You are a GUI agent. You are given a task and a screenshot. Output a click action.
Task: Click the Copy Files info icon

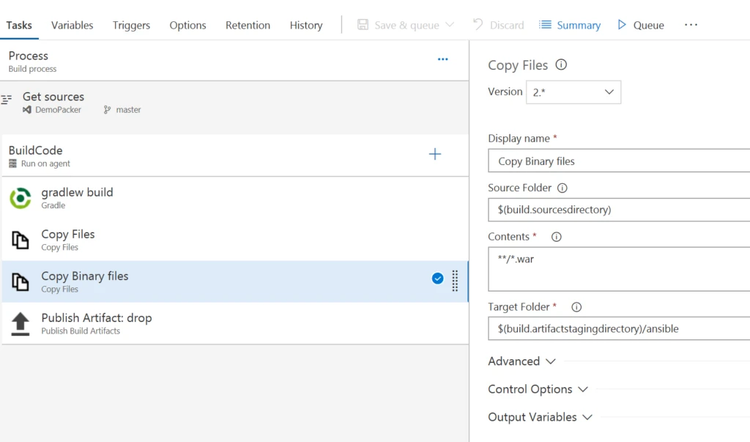(x=561, y=65)
